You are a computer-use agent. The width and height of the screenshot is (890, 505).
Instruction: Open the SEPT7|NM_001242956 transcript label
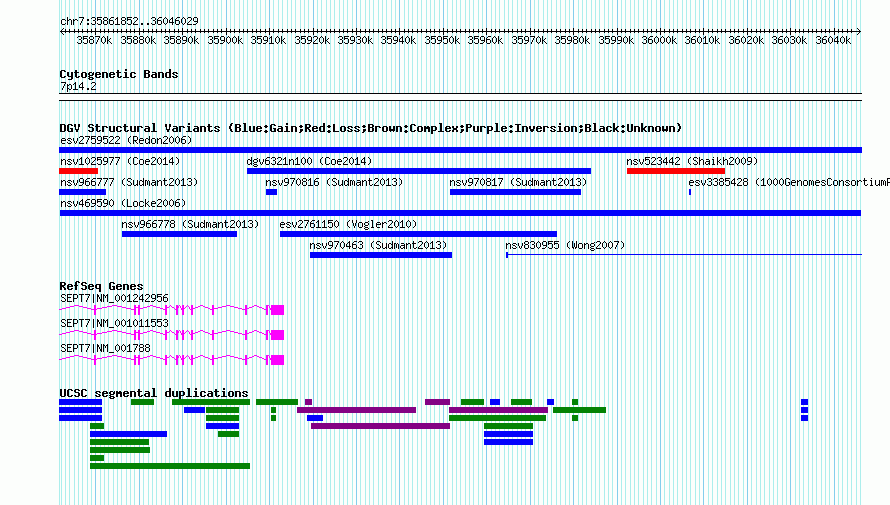(x=114, y=298)
